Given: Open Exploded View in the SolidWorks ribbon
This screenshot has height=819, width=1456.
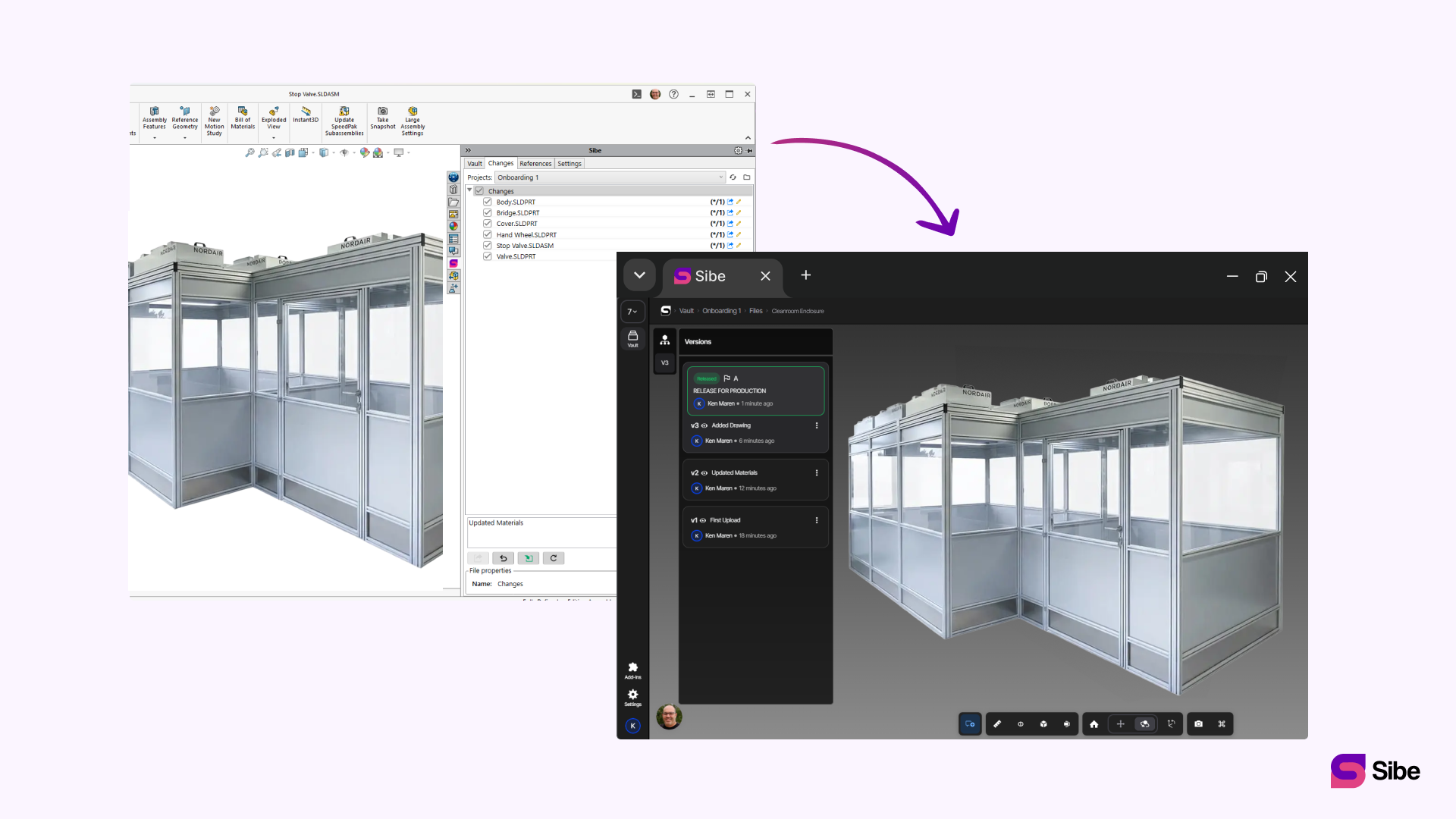Looking at the screenshot, I should coord(274,118).
